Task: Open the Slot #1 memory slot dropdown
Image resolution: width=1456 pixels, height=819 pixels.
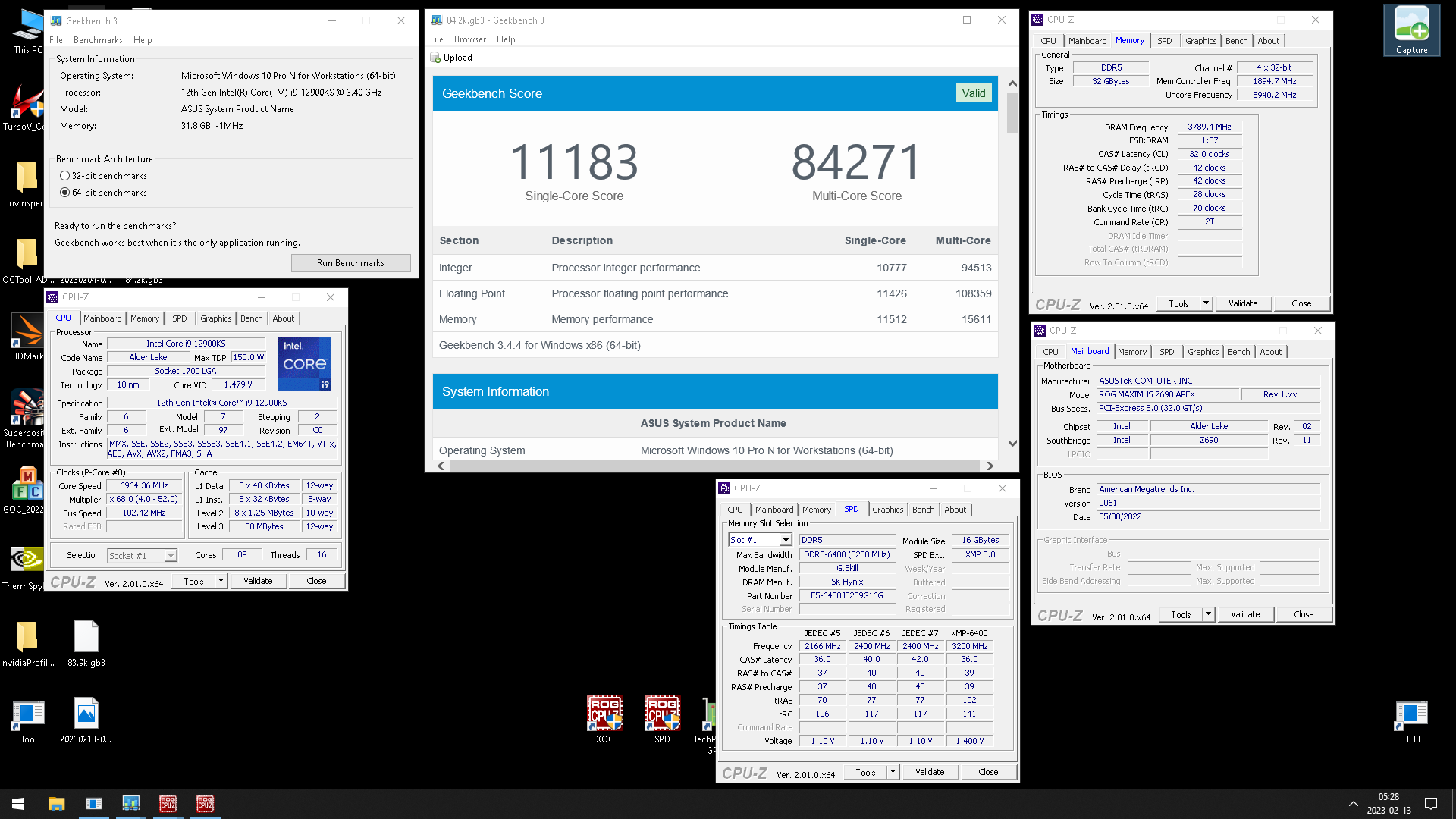Action: click(x=786, y=540)
